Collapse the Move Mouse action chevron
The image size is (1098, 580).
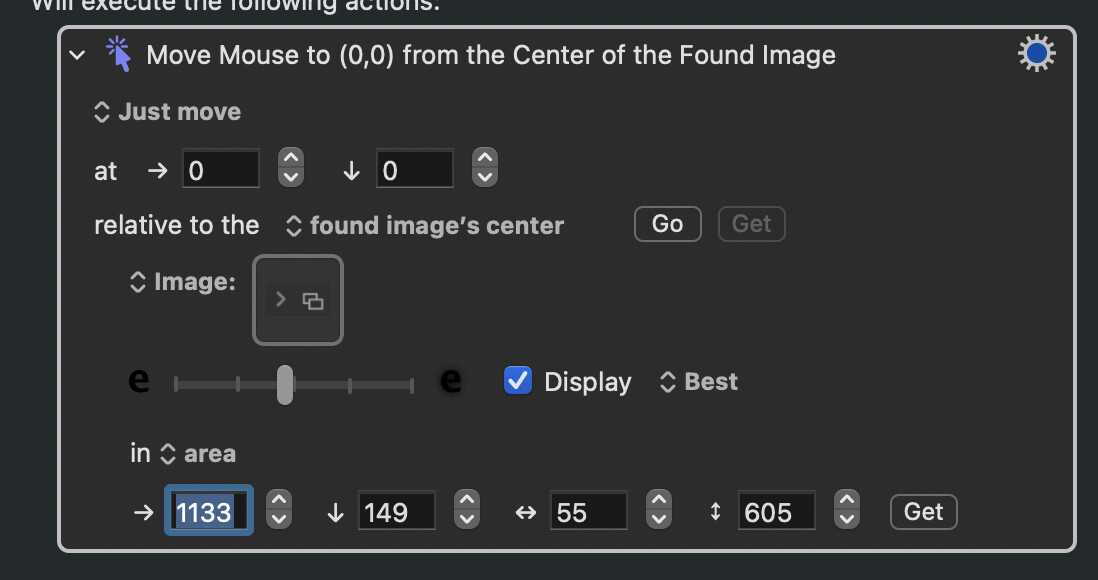pos(78,55)
